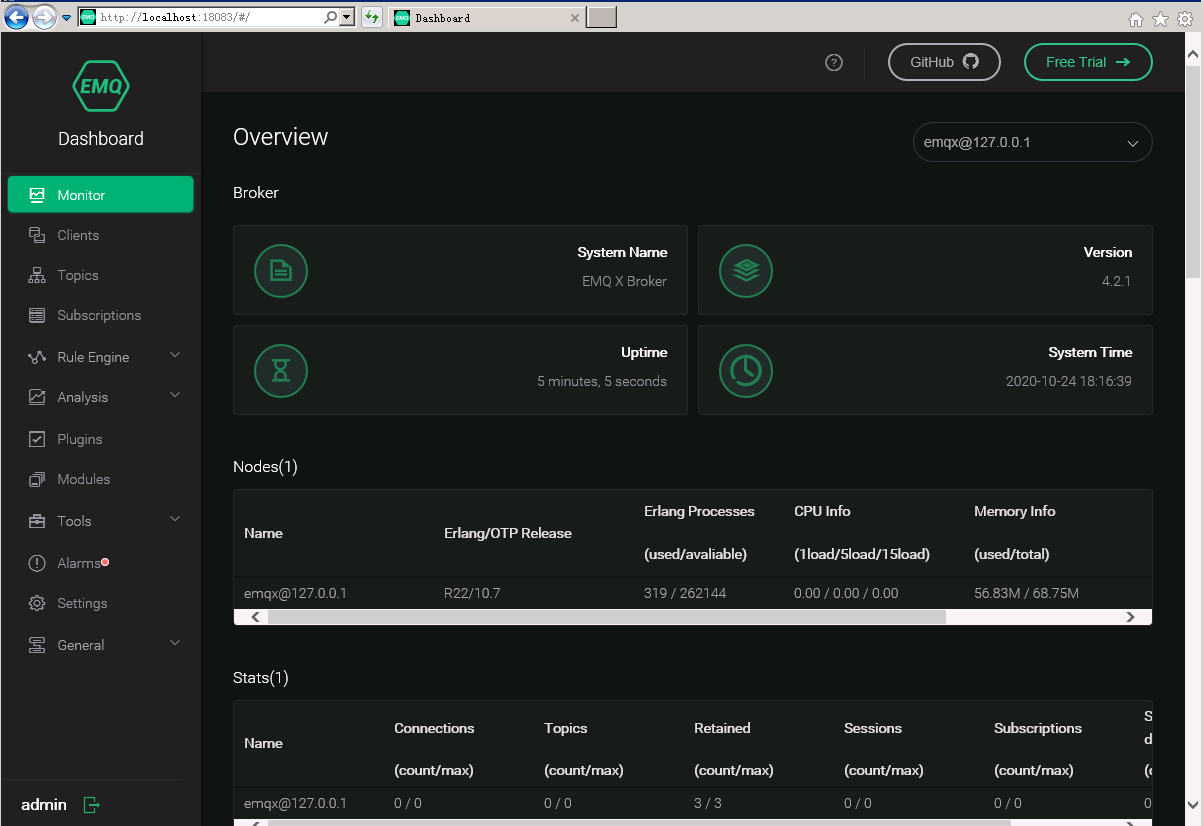The image size is (1203, 826).
Task: Click the System Time clock icon
Action: tap(745, 371)
